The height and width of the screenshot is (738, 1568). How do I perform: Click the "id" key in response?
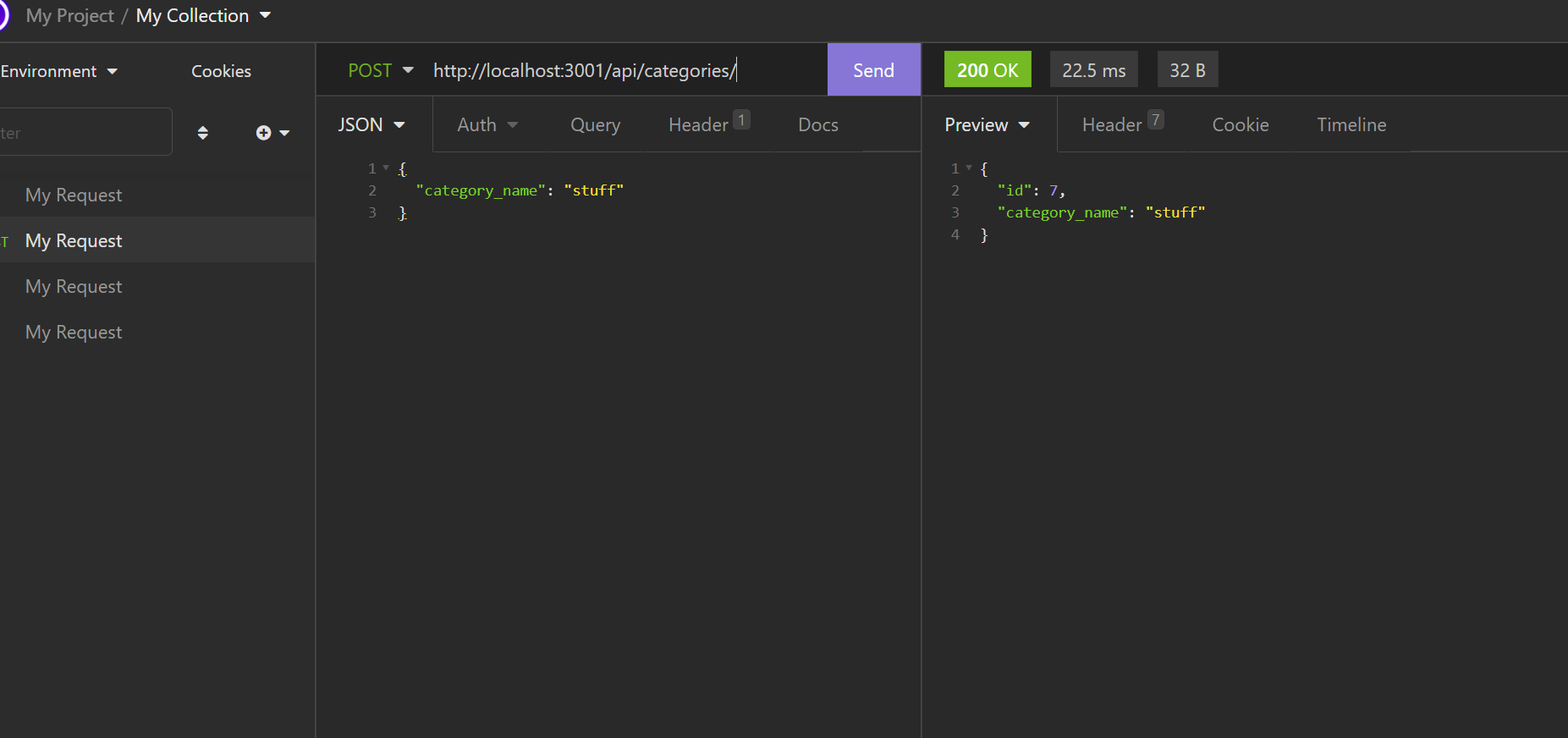point(1014,190)
